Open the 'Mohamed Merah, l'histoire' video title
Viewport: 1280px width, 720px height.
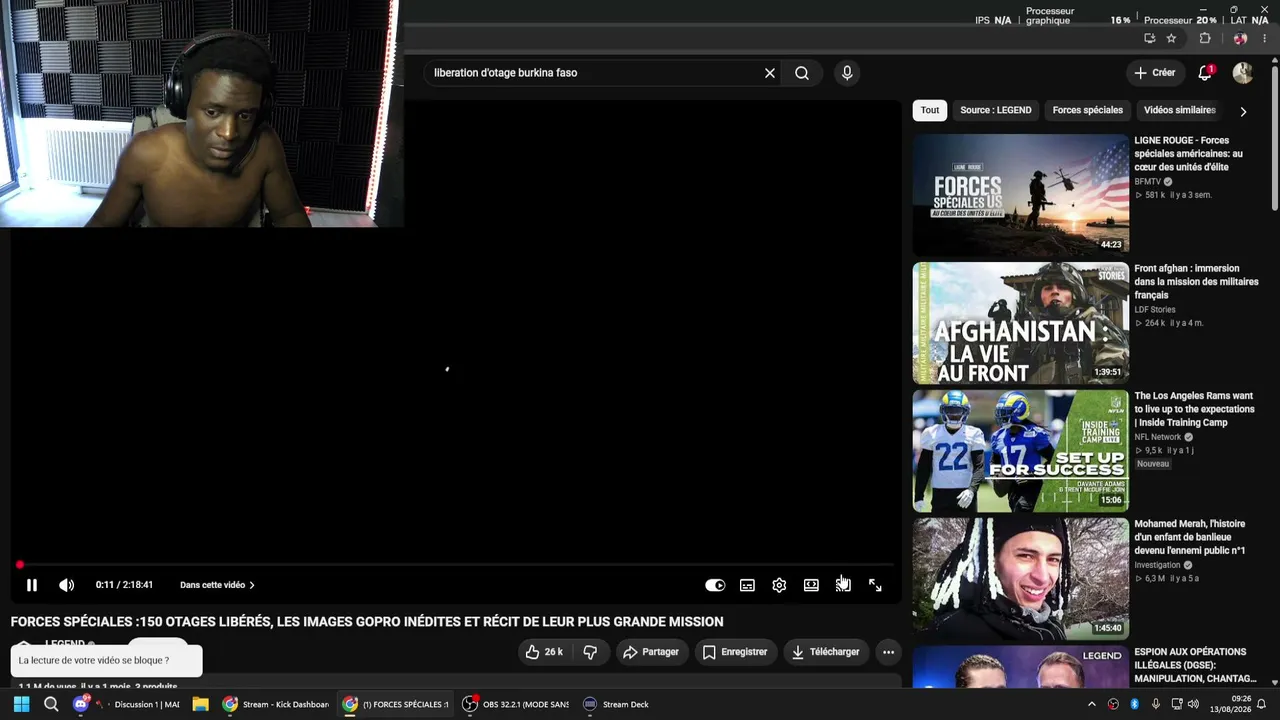1190,537
